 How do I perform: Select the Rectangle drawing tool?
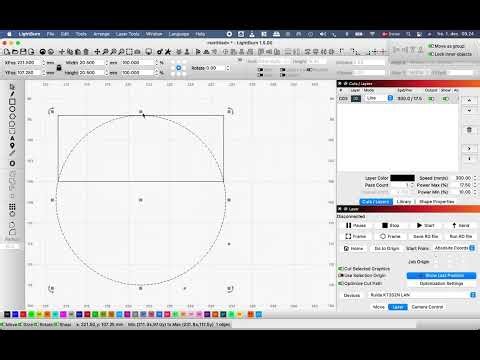click(x=12, y=102)
